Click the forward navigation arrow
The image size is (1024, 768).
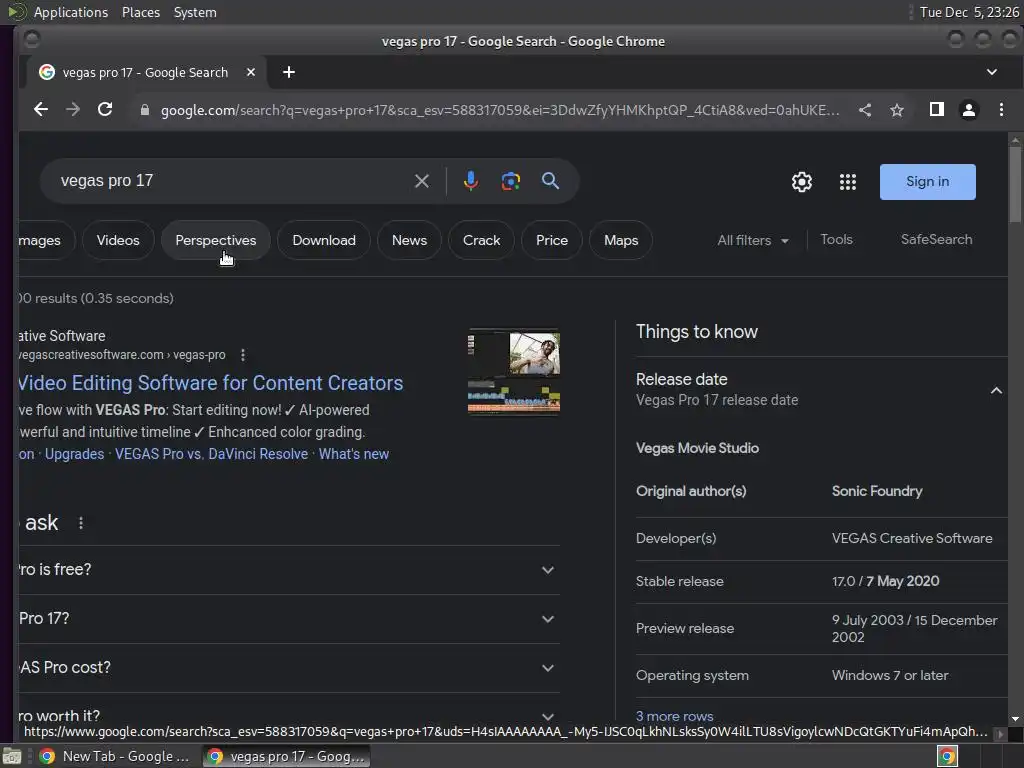click(73, 110)
